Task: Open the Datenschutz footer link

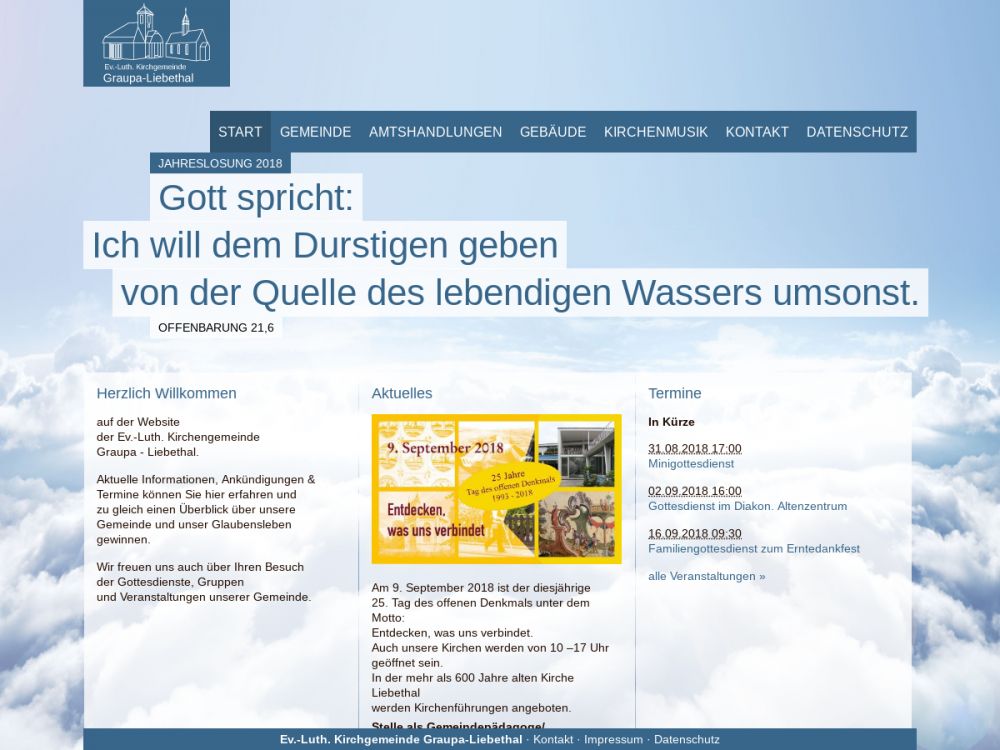Action: [686, 740]
